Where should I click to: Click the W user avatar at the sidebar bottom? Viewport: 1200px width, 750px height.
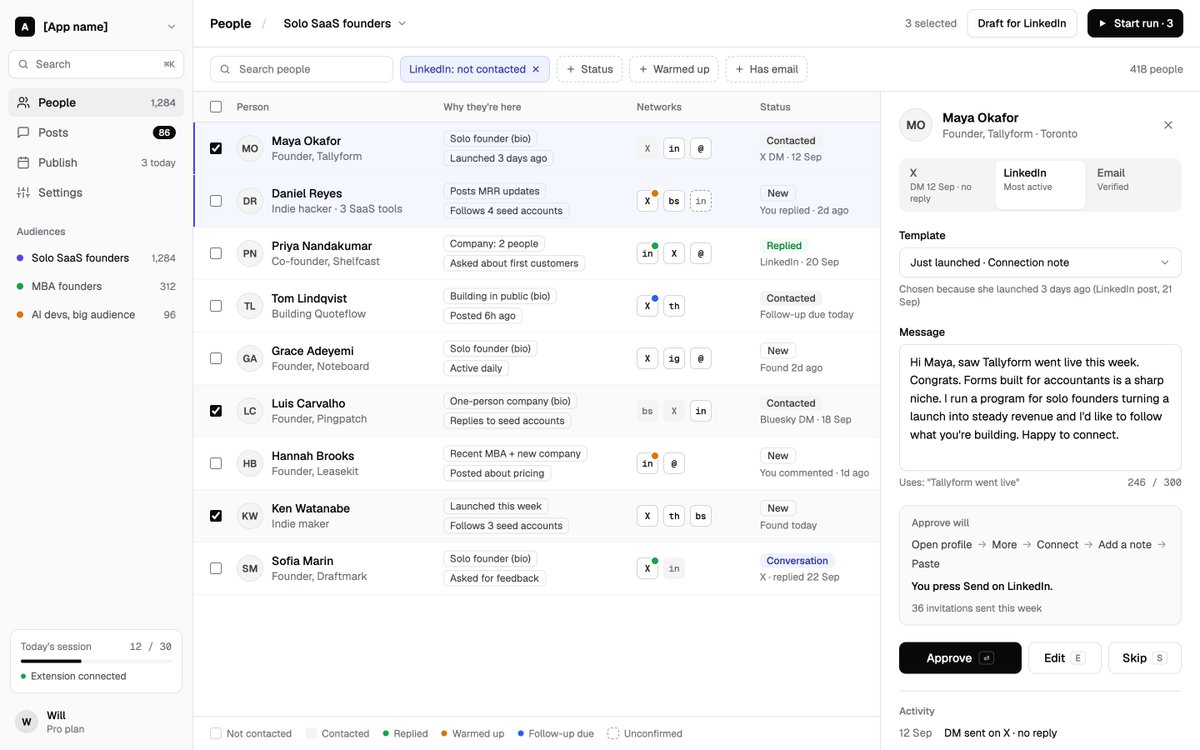(x=27, y=722)
